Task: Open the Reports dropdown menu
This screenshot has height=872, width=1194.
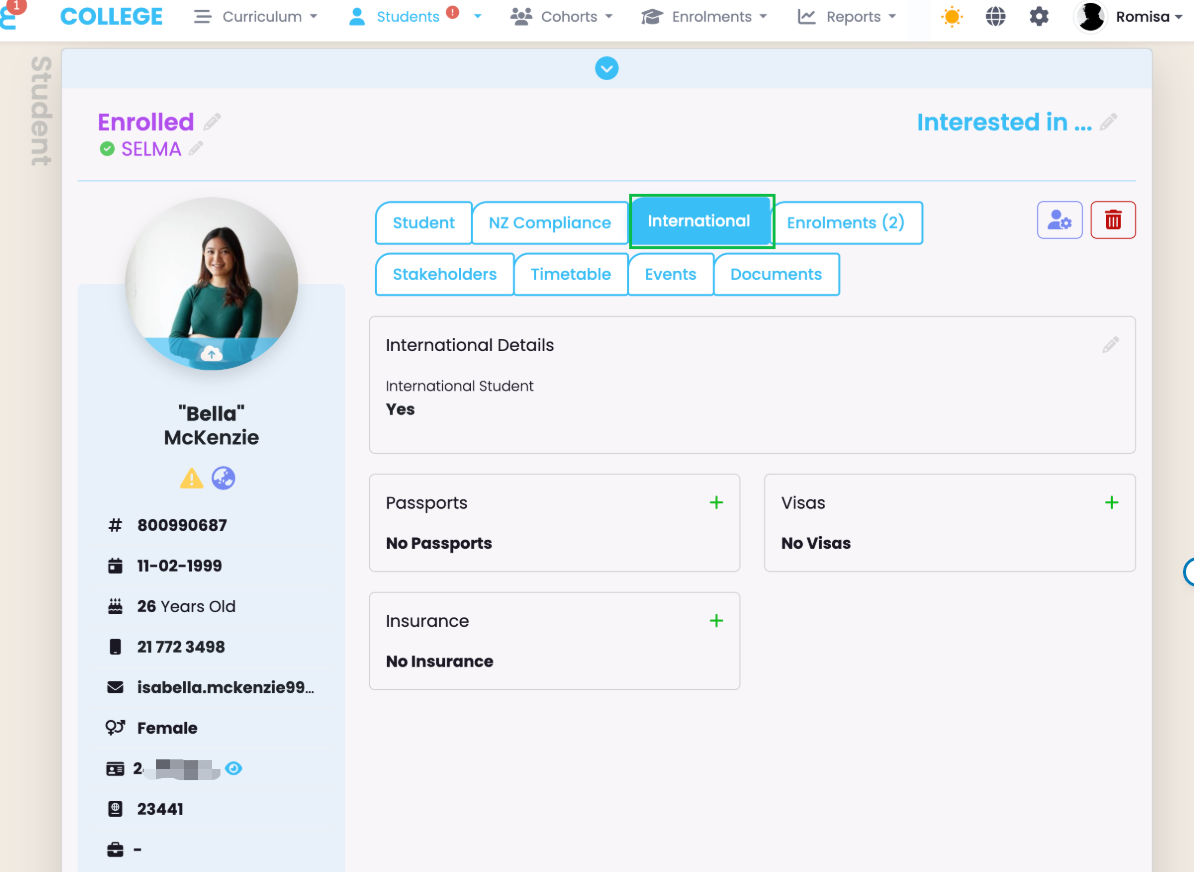Action: point(846,17)
